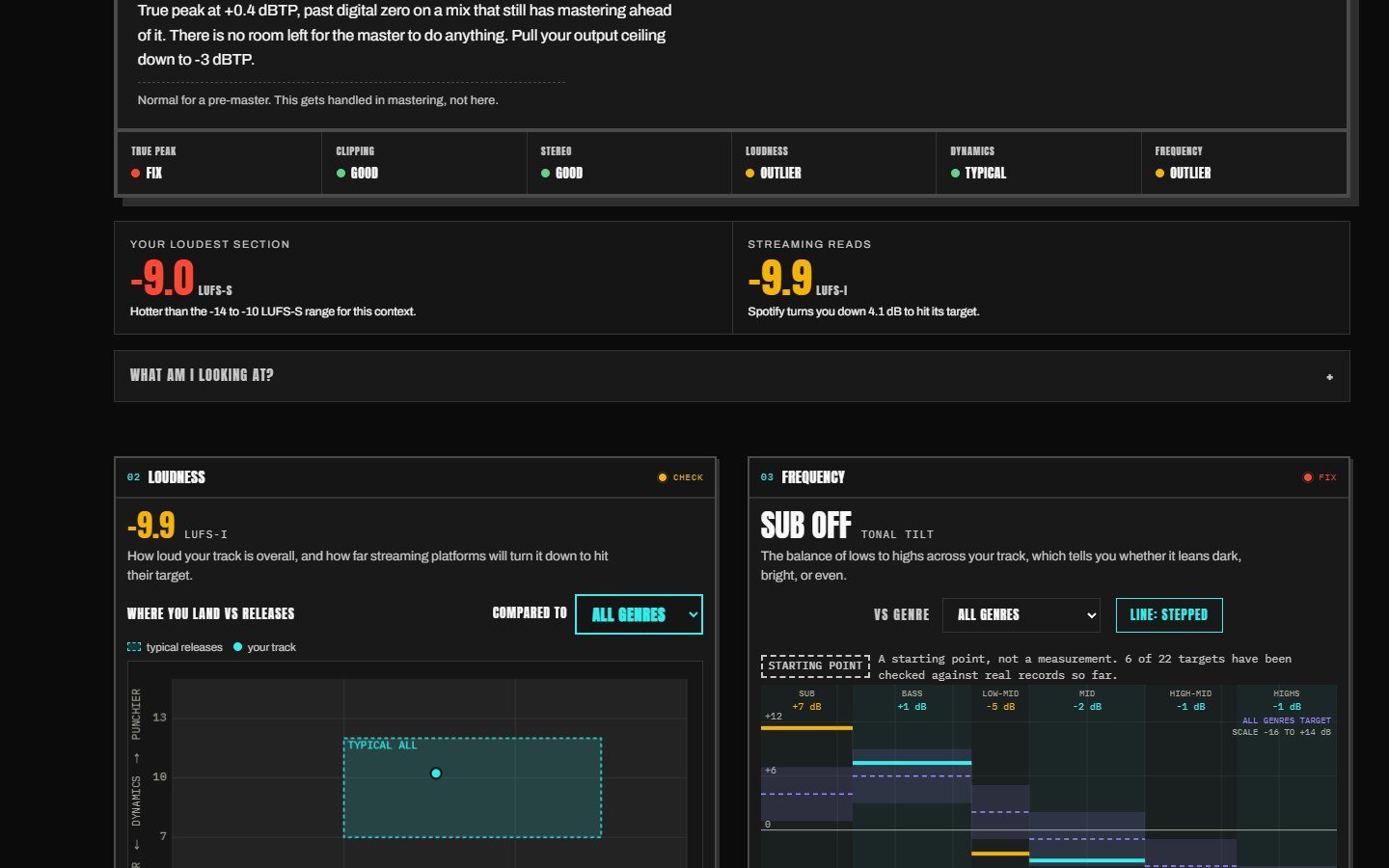This screenshot has width=1389, height=868.
Task: Open the 'Compared to' All Genres dropdown
Action: point(639,614)
